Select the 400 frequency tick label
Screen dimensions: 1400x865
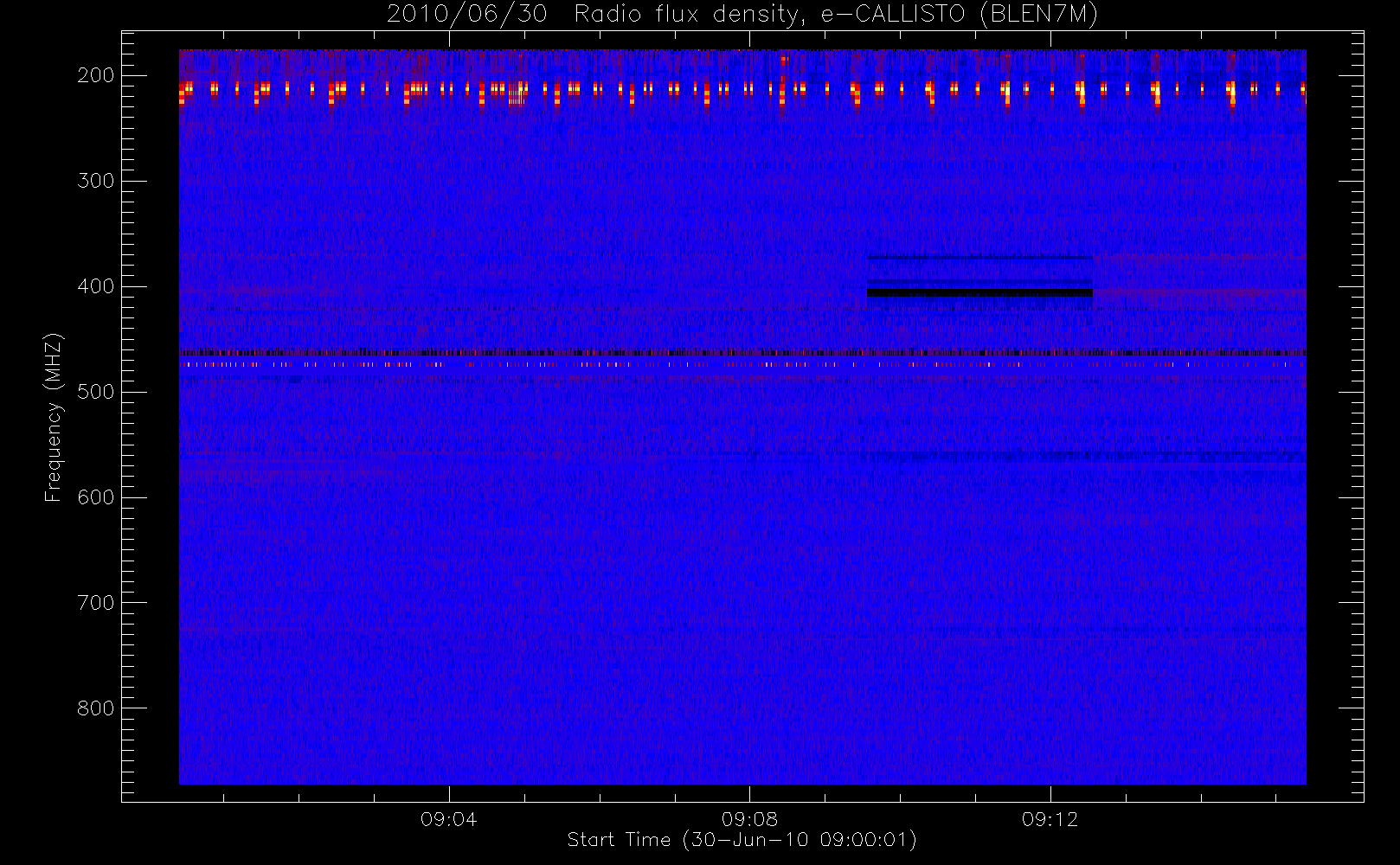coord(96,286)
